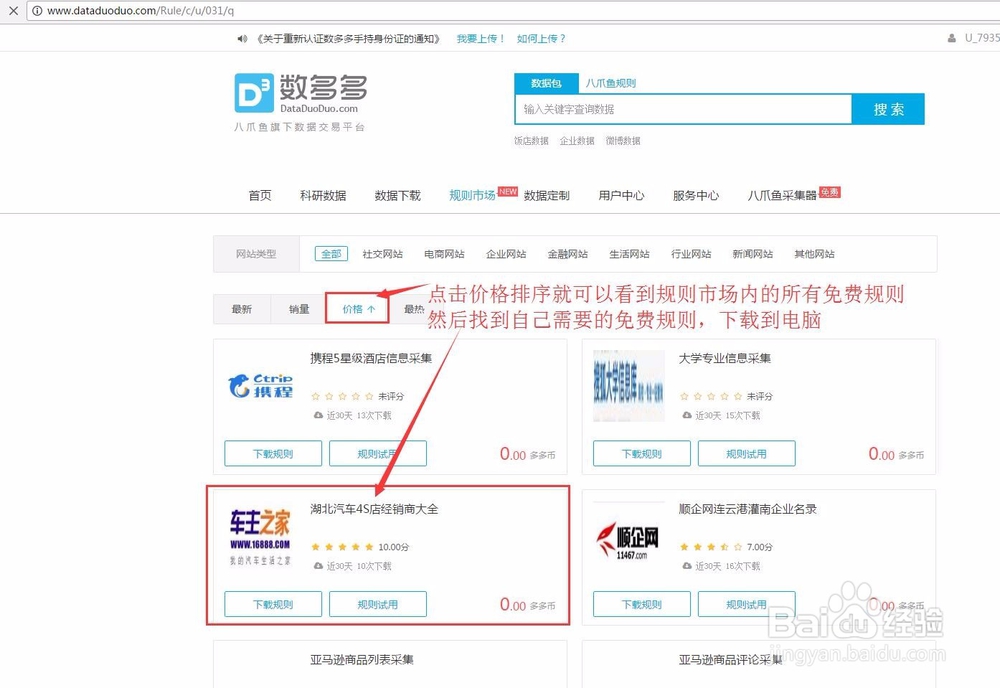This screenshot has width=1000, height=688.
Task: Sort rules by 最热
Action: (414, 309)
